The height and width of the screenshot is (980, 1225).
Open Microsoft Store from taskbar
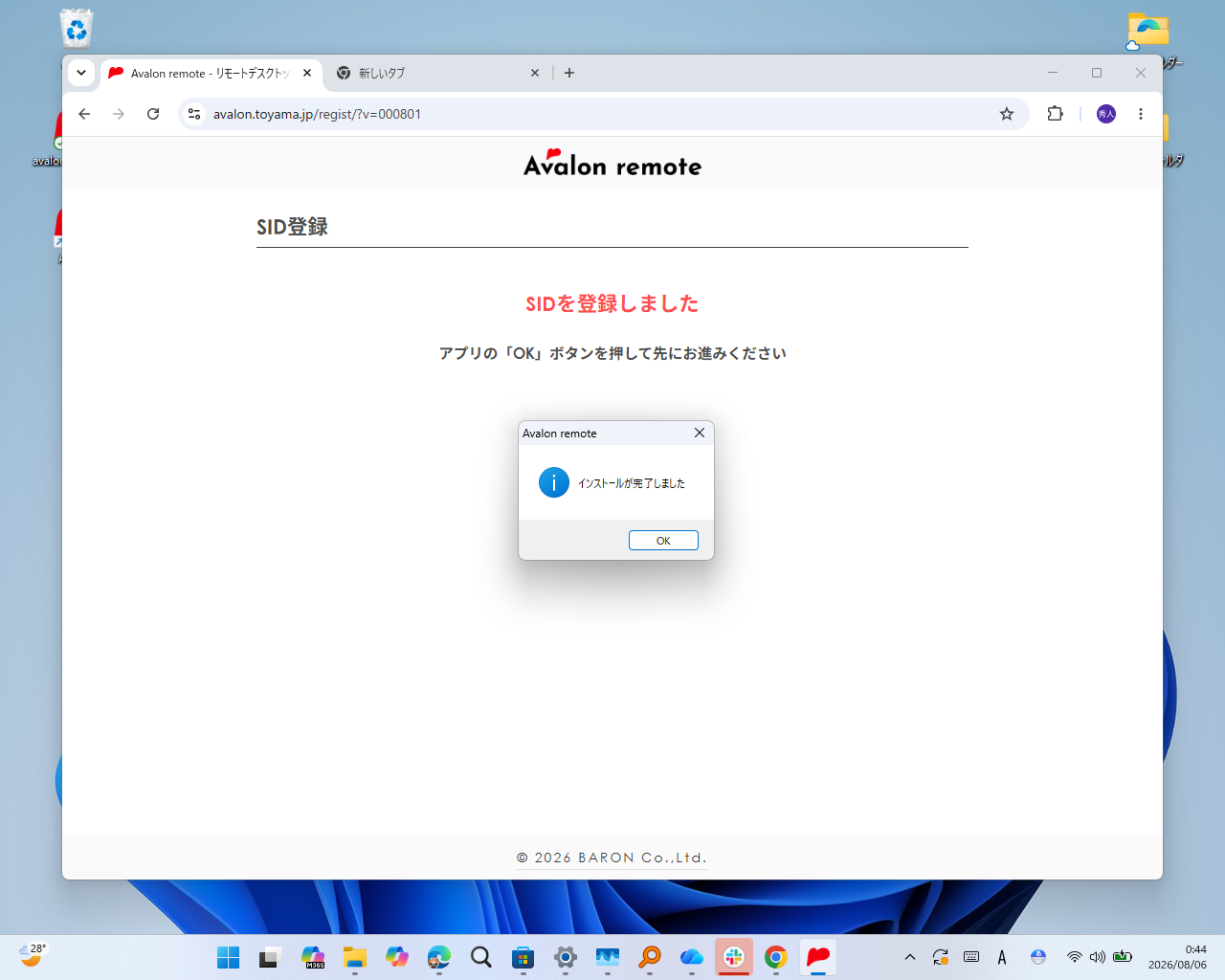pos(523,957)
